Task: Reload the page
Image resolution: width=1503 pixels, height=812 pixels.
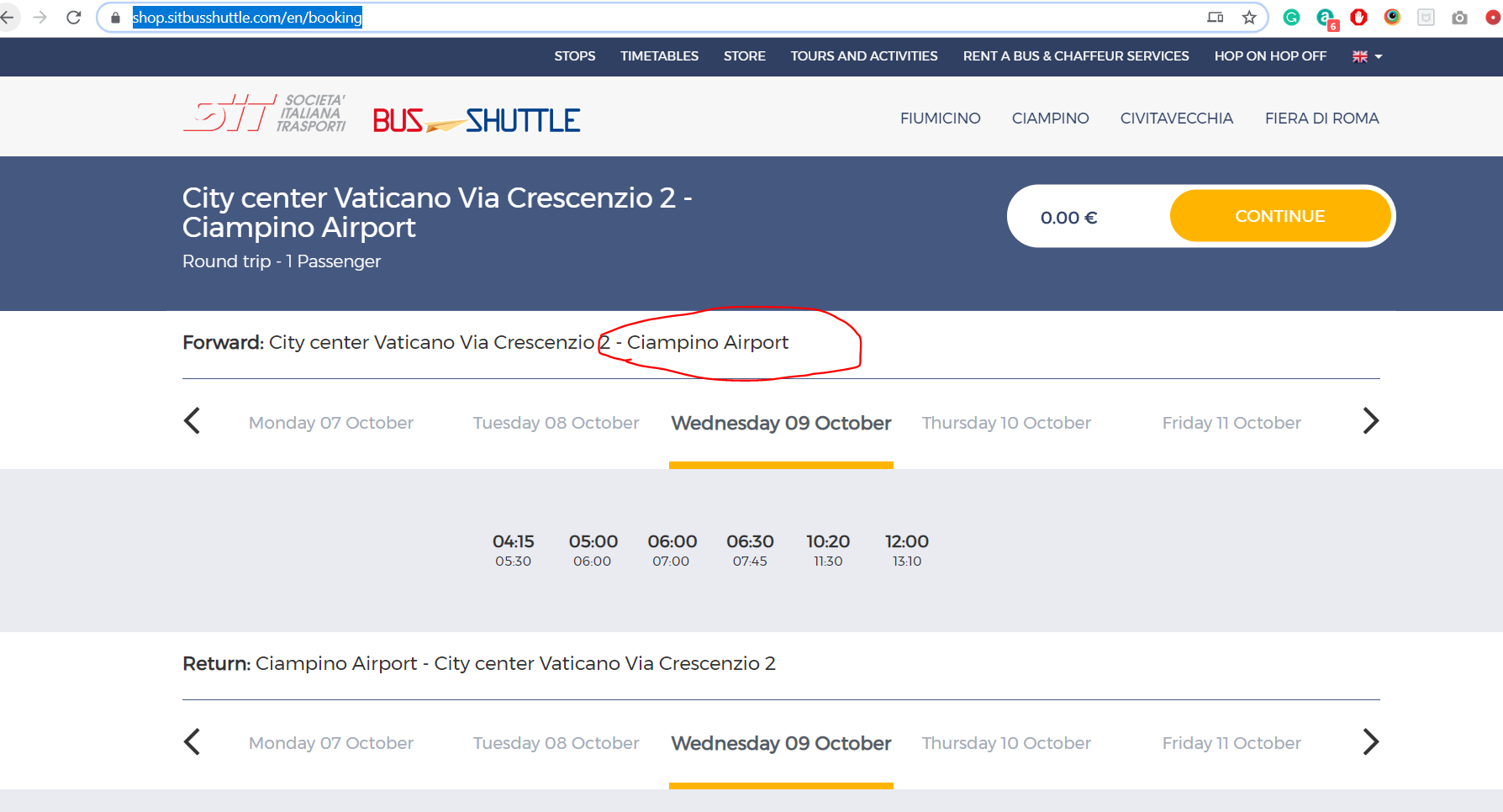Action: tap(74, 17)
